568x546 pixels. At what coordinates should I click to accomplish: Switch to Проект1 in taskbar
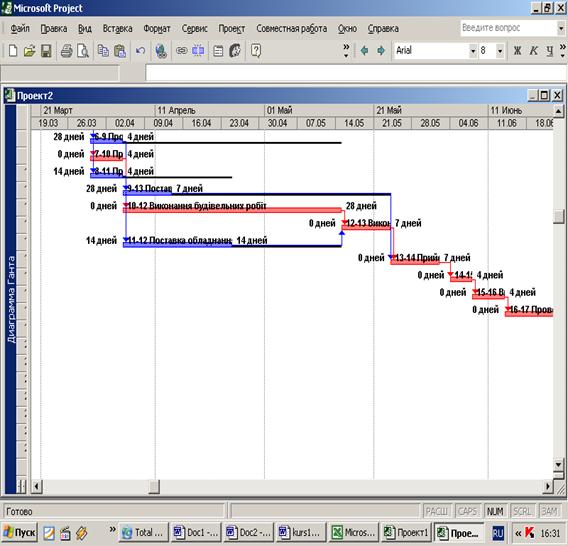pos(406,533)
